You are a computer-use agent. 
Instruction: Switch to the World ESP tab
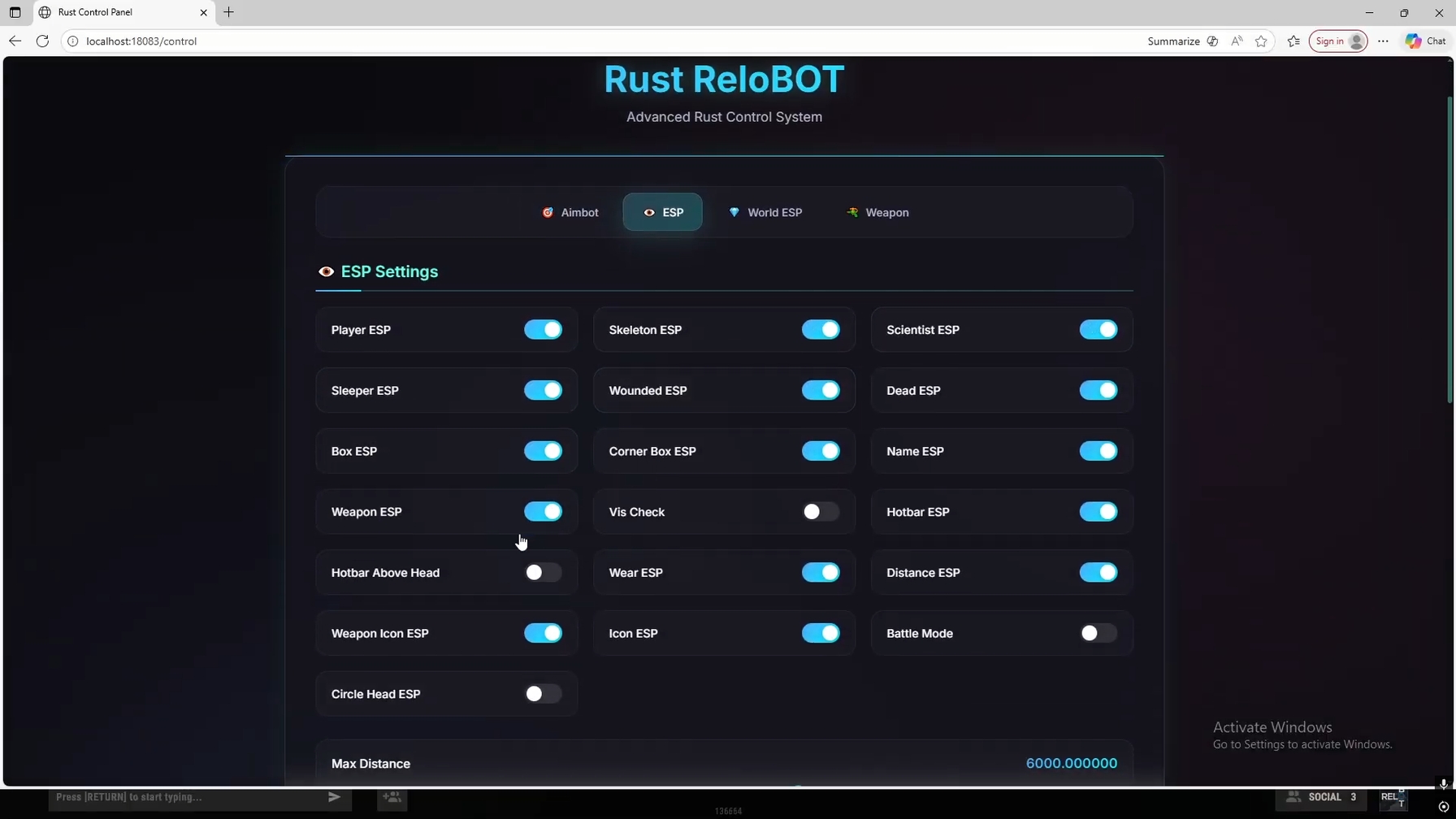click(765, 212)
